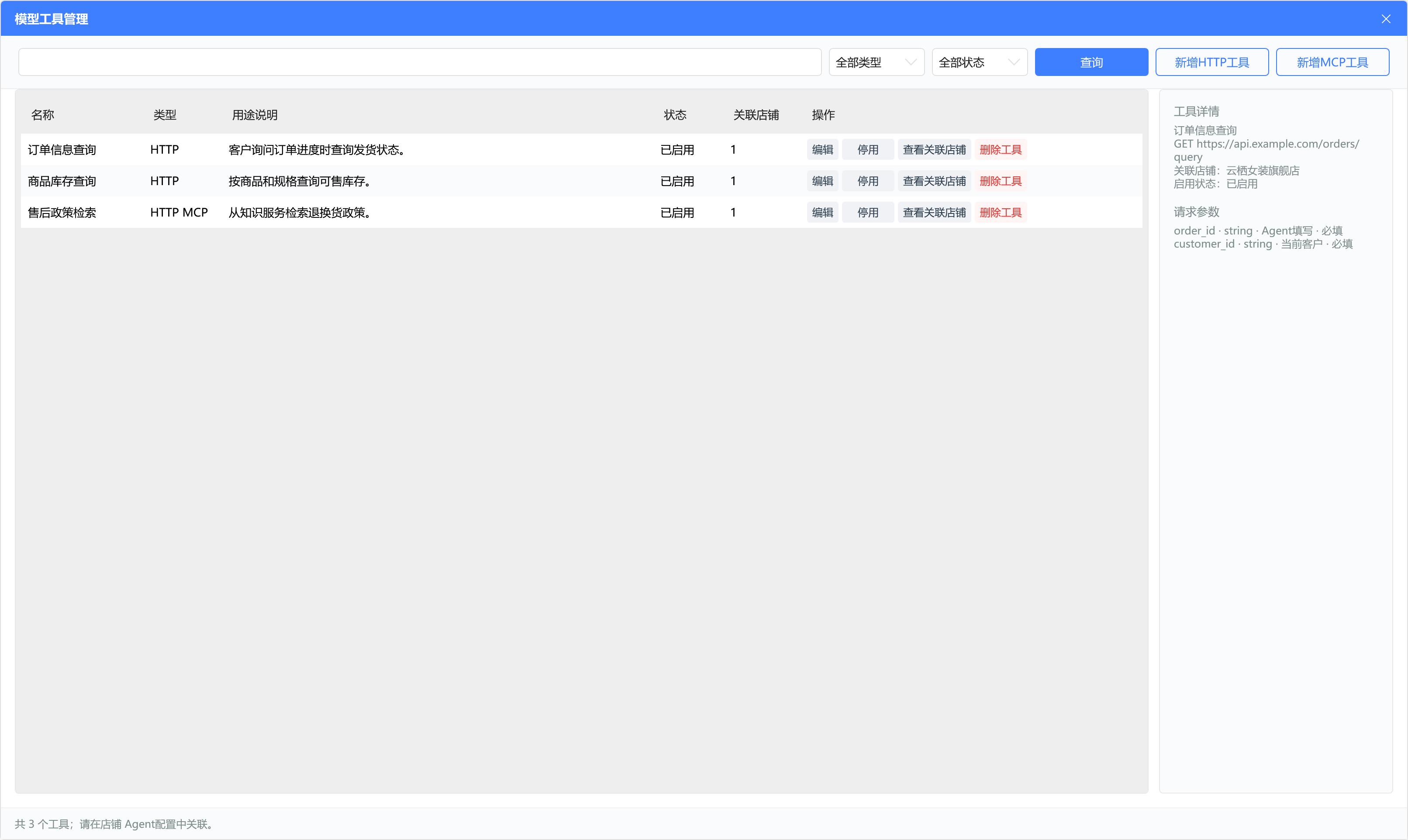The width and height of the screenshot is (1408, 840).
Task: Click the 用途说明 column header
Action: tap(254, 115)
